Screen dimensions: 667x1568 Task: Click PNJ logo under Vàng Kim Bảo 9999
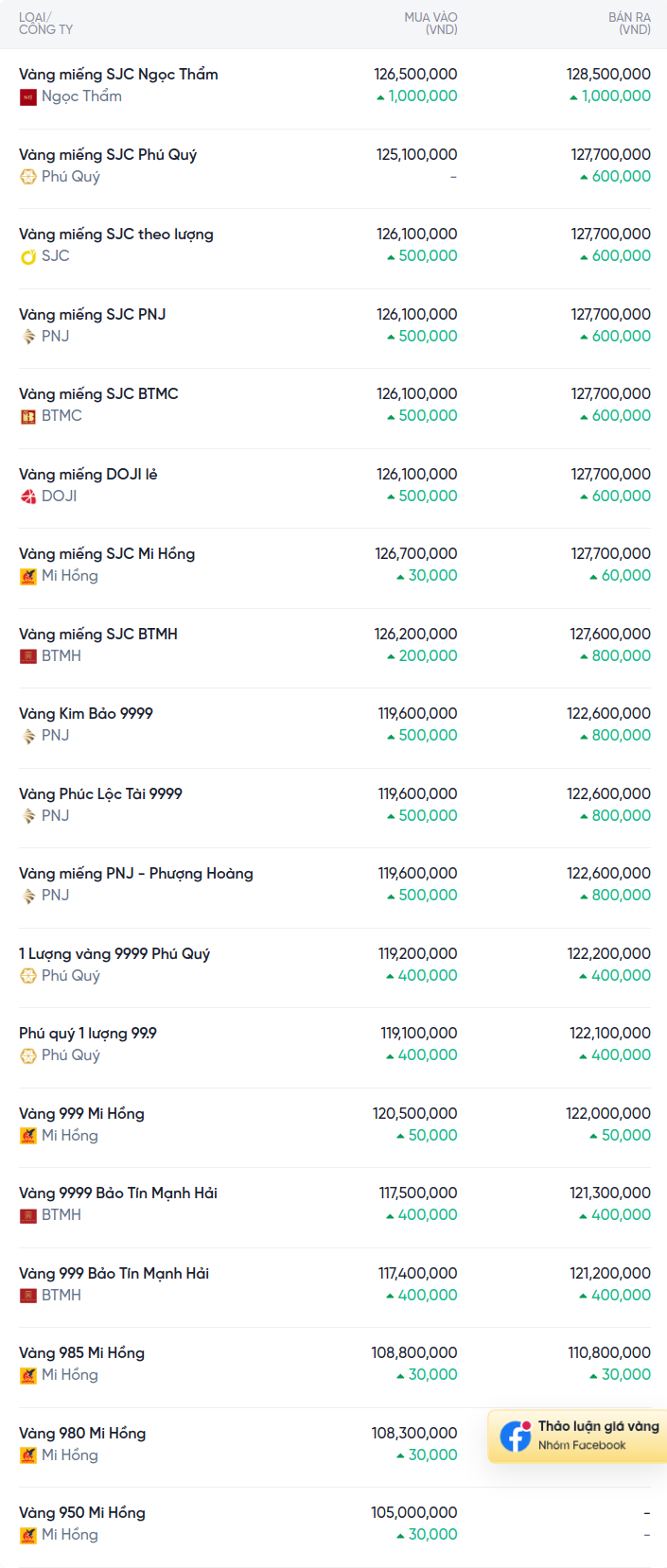coord(28,736)
